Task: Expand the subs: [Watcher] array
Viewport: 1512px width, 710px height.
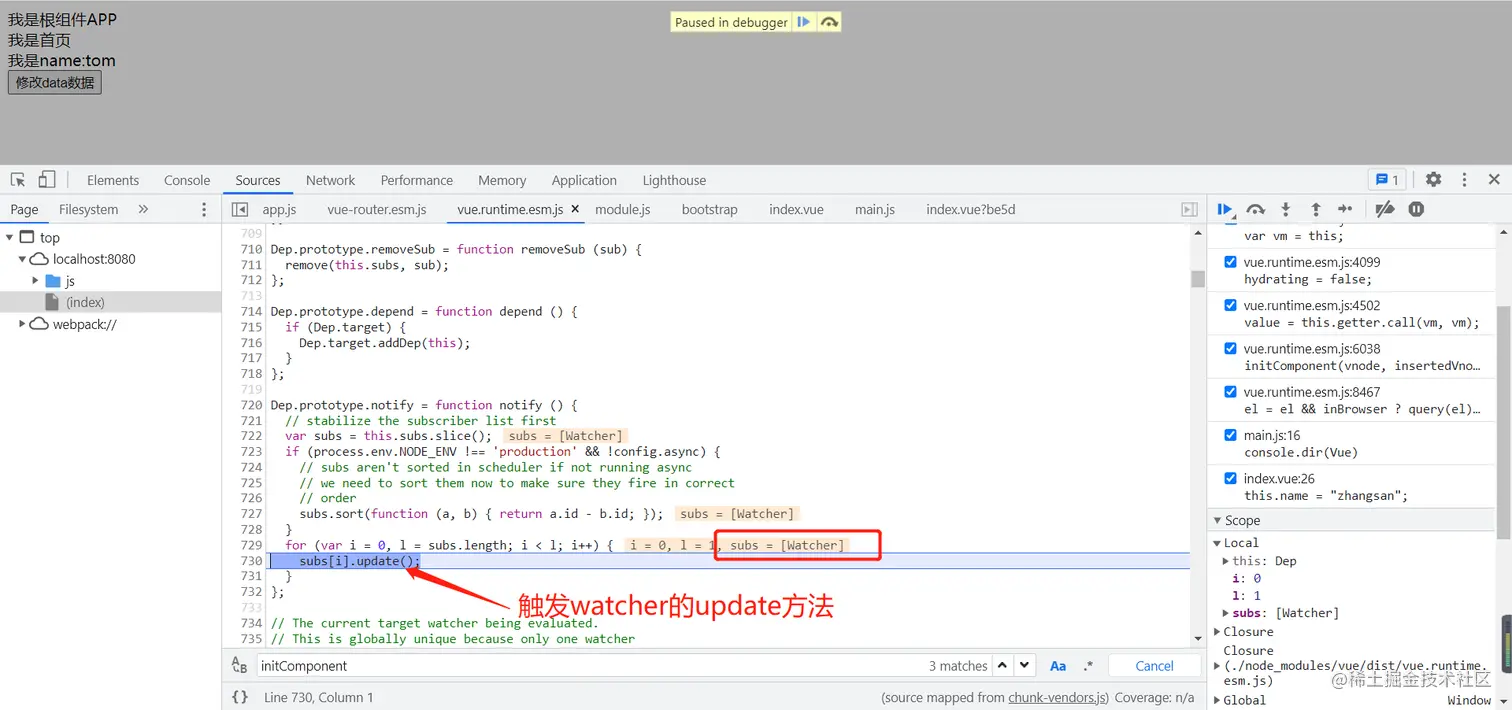Action: (x=1226, y=613)
